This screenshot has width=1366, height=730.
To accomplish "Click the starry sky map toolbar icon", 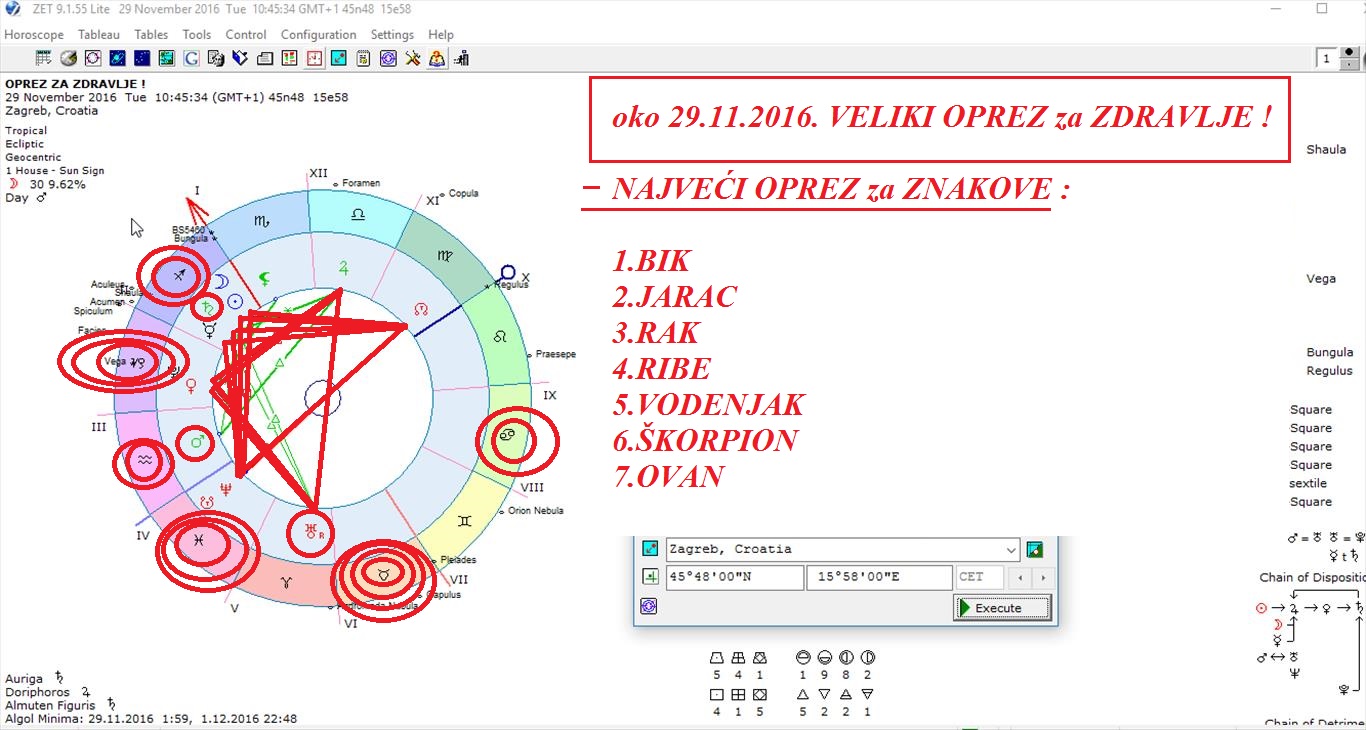I will click(x=142, y=59).
